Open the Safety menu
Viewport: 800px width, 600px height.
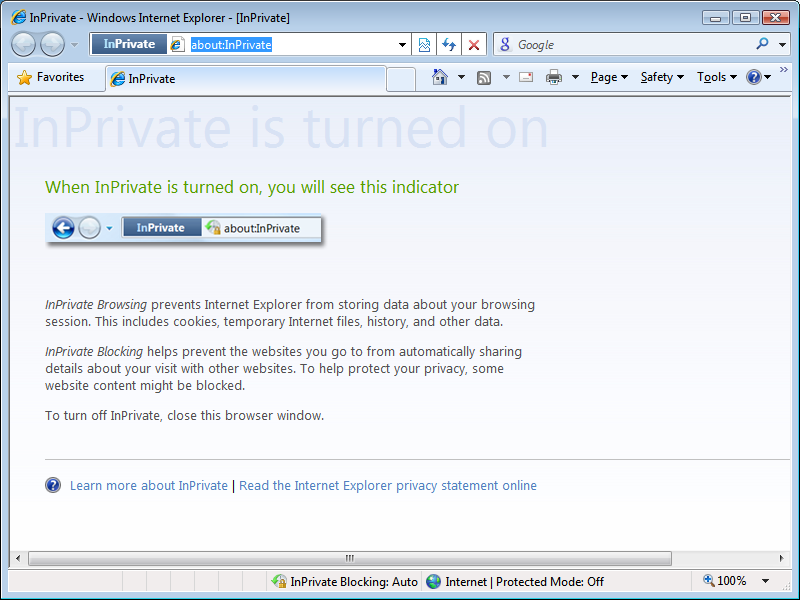point(662,77)
